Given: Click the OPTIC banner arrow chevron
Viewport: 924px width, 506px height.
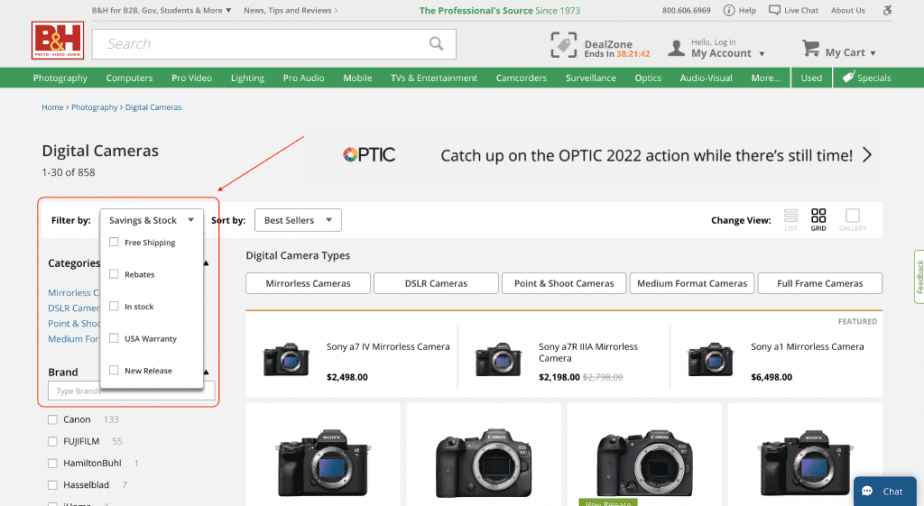Looking at the screenshot, I should (x=867, y=155).
